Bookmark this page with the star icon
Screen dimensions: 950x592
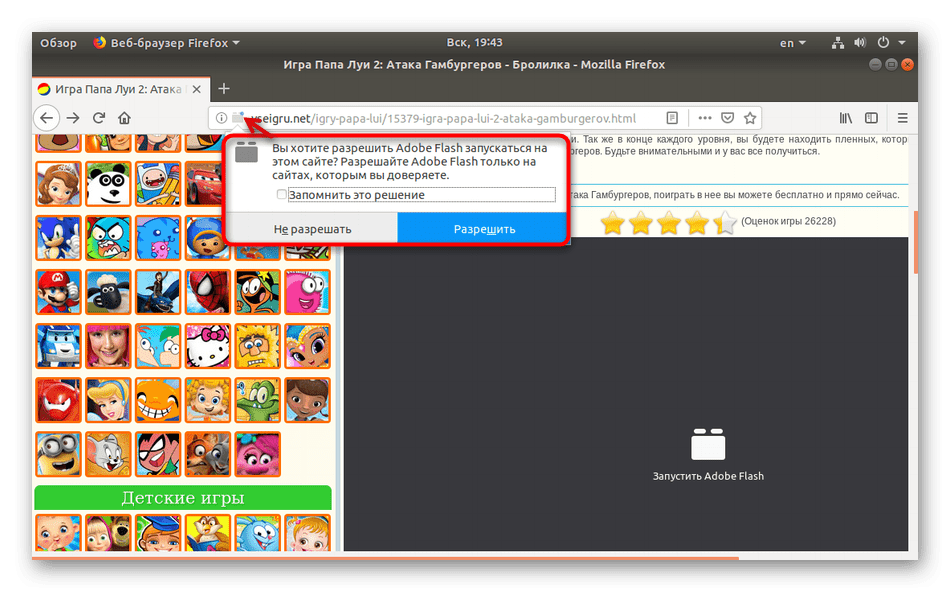pyautogui.click(x=750, y=117)
